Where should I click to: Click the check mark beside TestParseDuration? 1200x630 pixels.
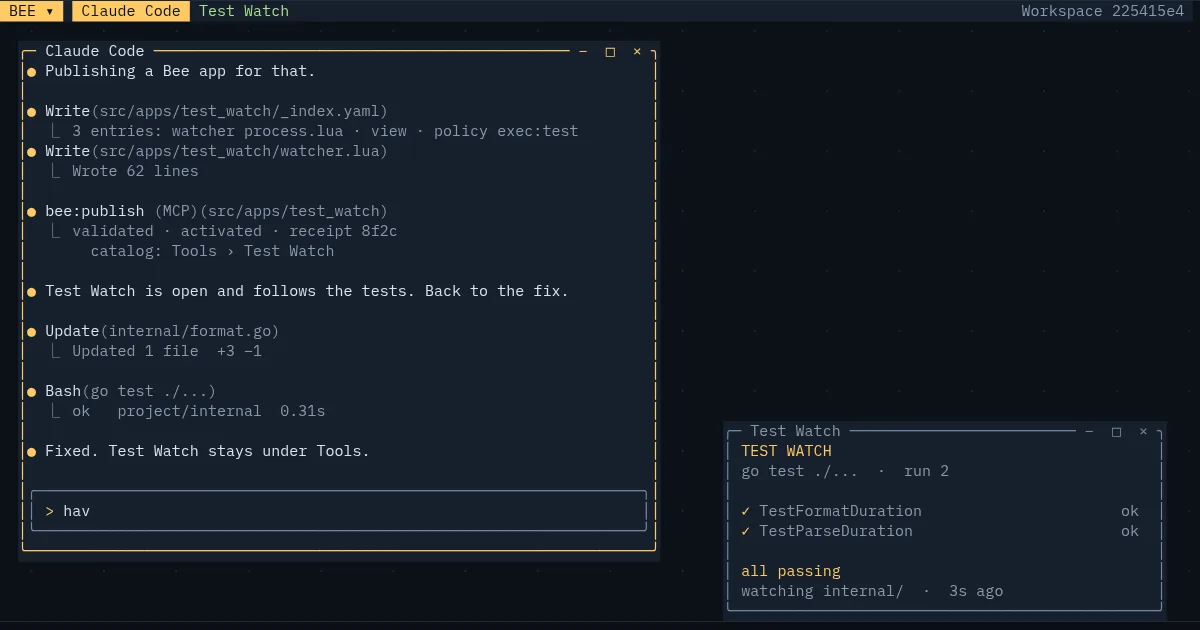click(x=746, y=531)
